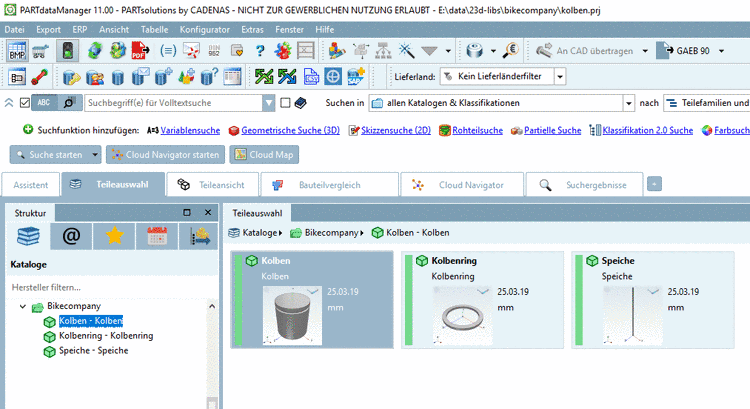The image size is (750, 409).
Task: Click the parenthesized equals sign icon
Action: 168,51
